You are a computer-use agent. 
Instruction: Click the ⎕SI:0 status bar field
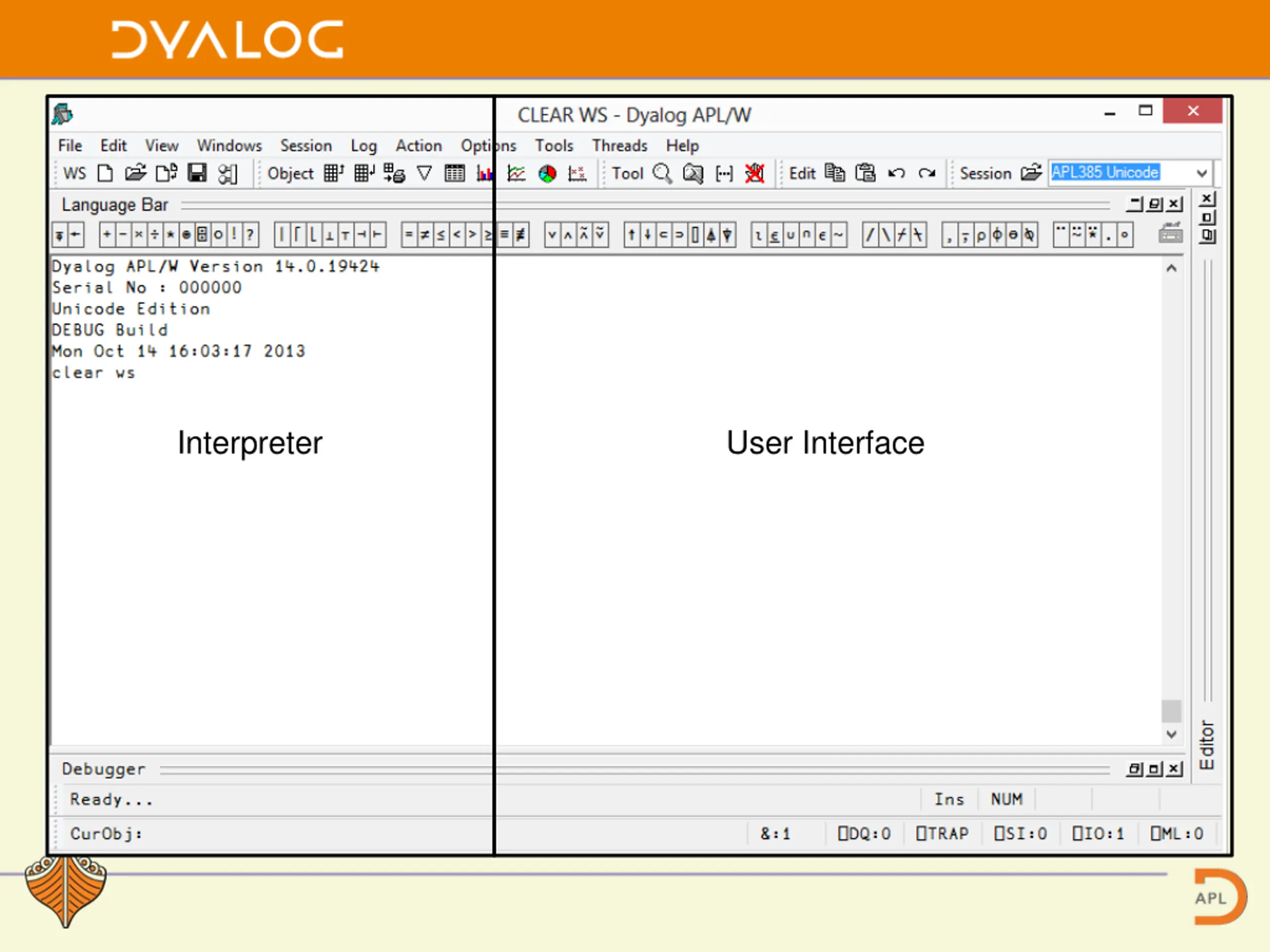click(x=1020, y=833)
